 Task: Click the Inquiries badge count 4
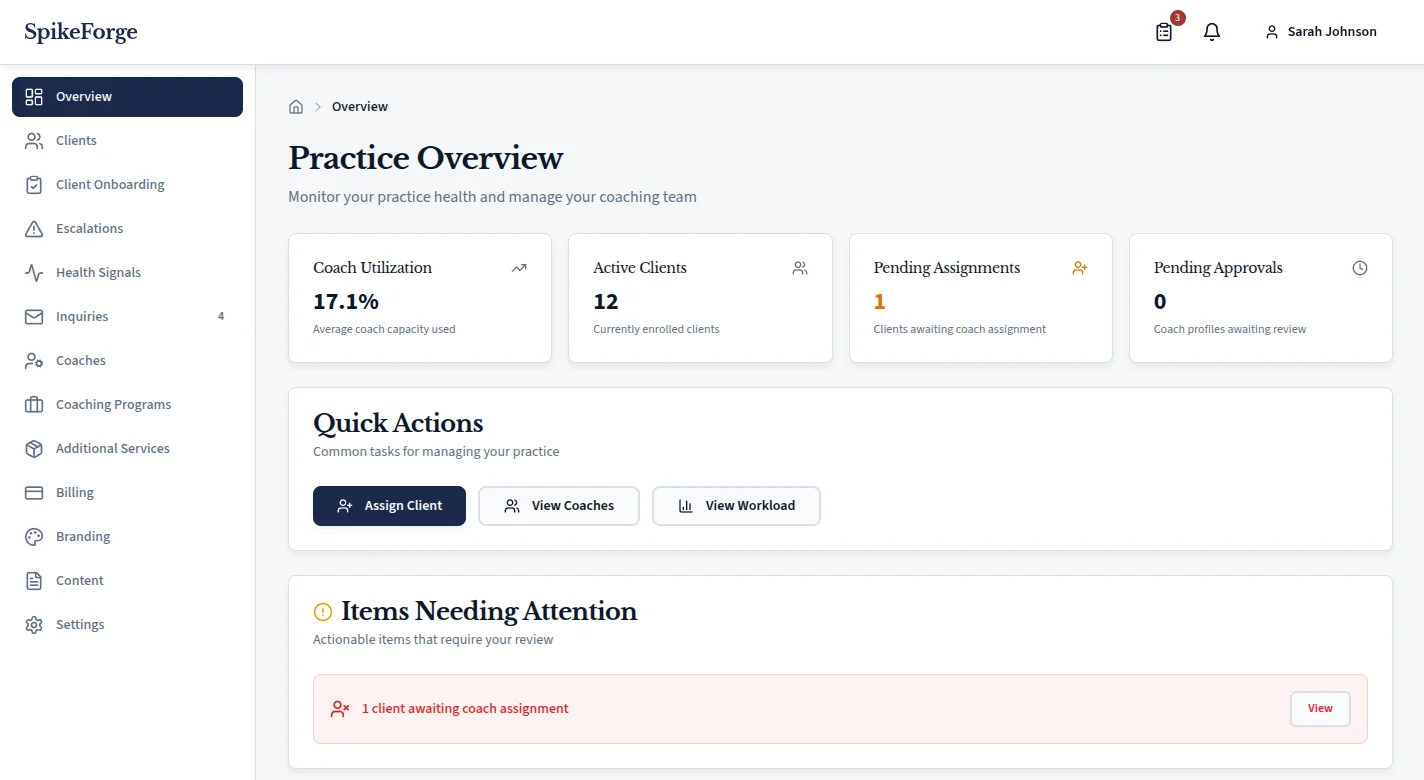[x=221, y=317]
